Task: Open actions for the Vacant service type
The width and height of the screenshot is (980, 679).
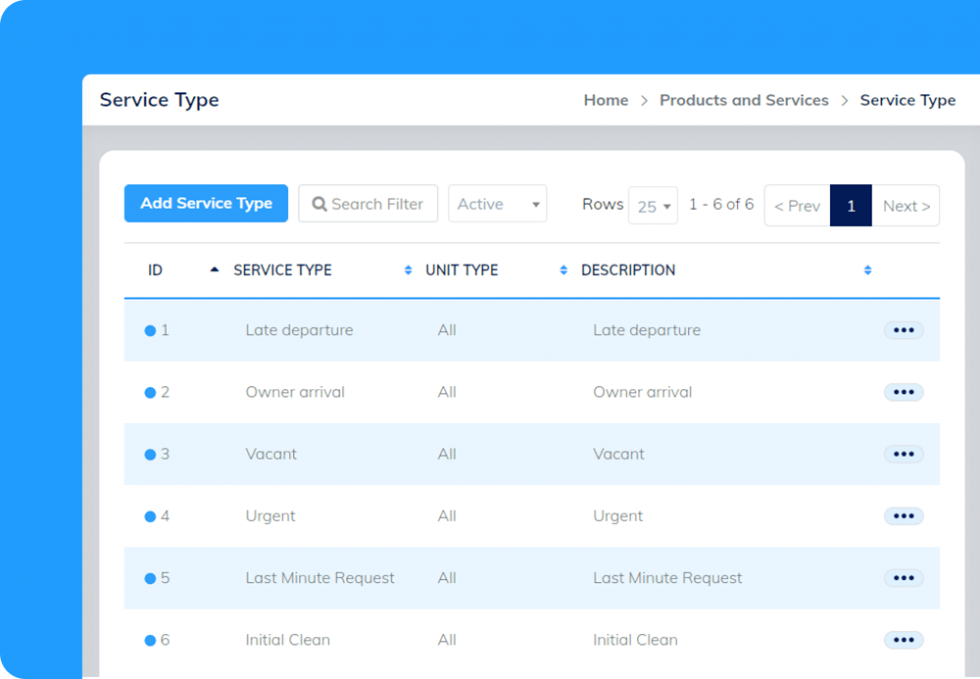Action: pos(903,454)
